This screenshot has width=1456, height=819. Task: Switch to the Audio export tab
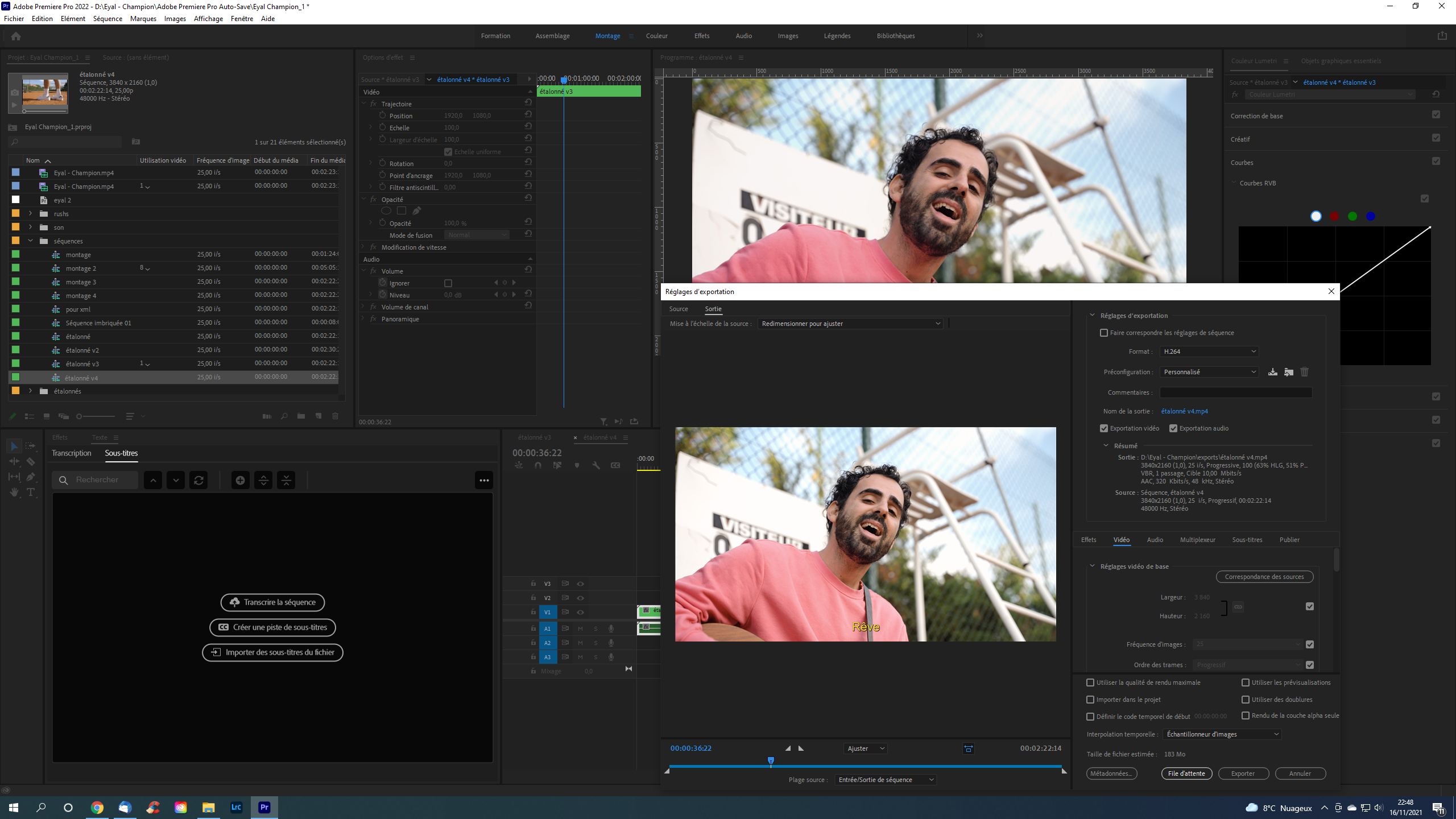point(1155,540)
